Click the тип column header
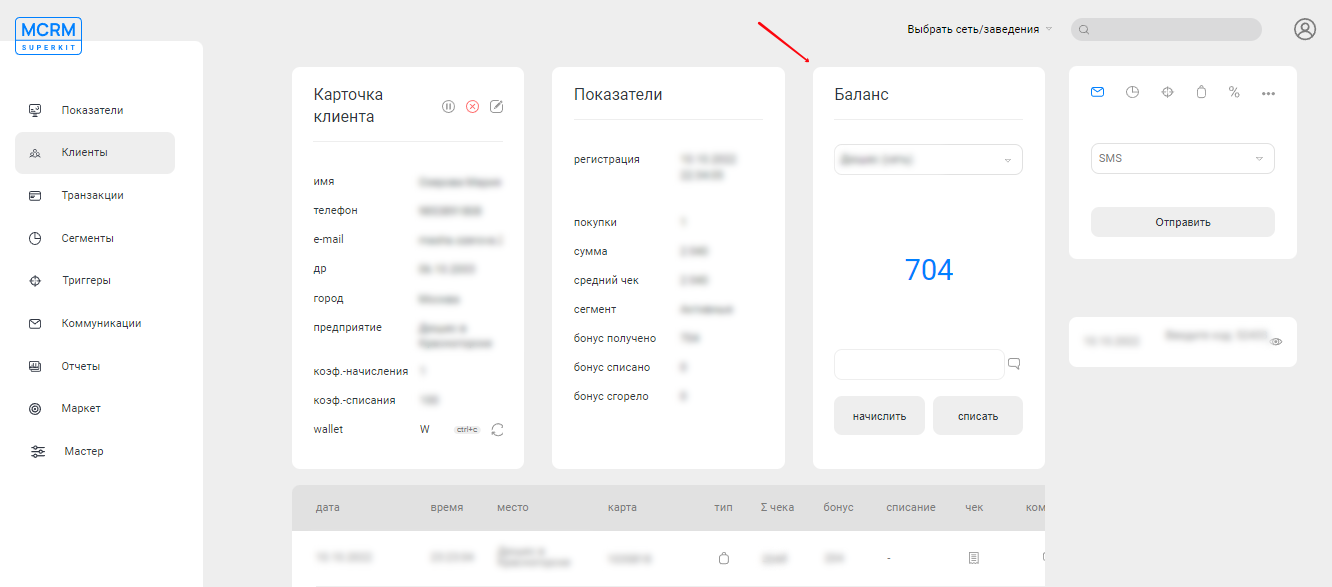Image resolution: width=1332 pixels, height=587 pixels. pos(724,507)
